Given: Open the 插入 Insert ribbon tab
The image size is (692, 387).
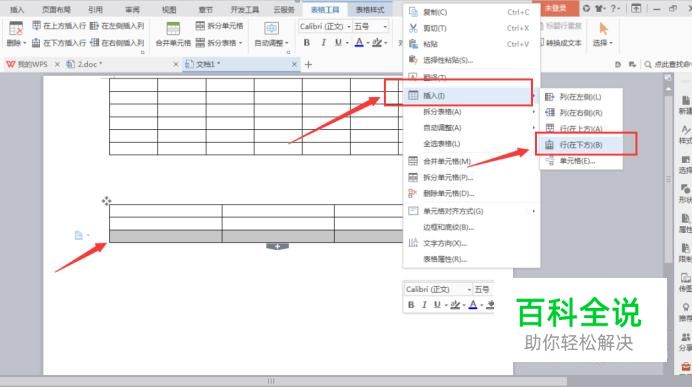Looking at the screenshot, I should 17,9.
